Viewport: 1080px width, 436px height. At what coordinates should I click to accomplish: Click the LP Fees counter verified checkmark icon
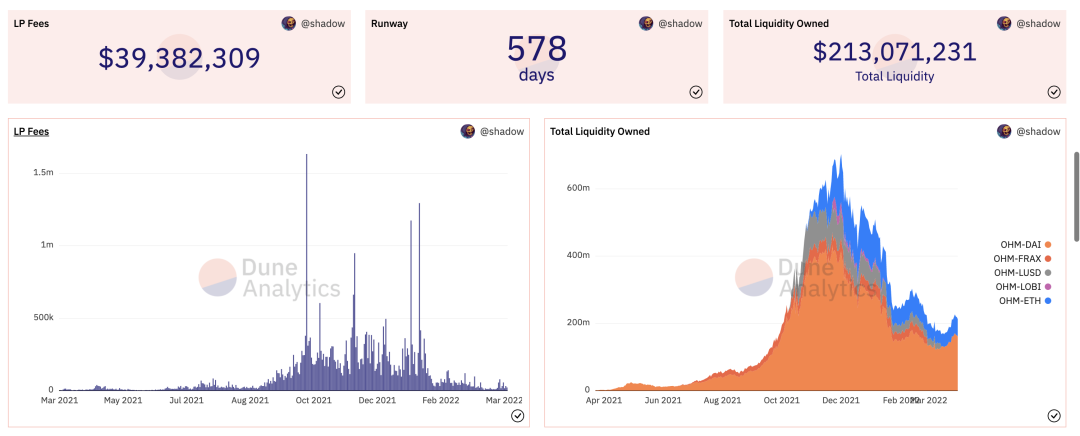tap(338, 92)
